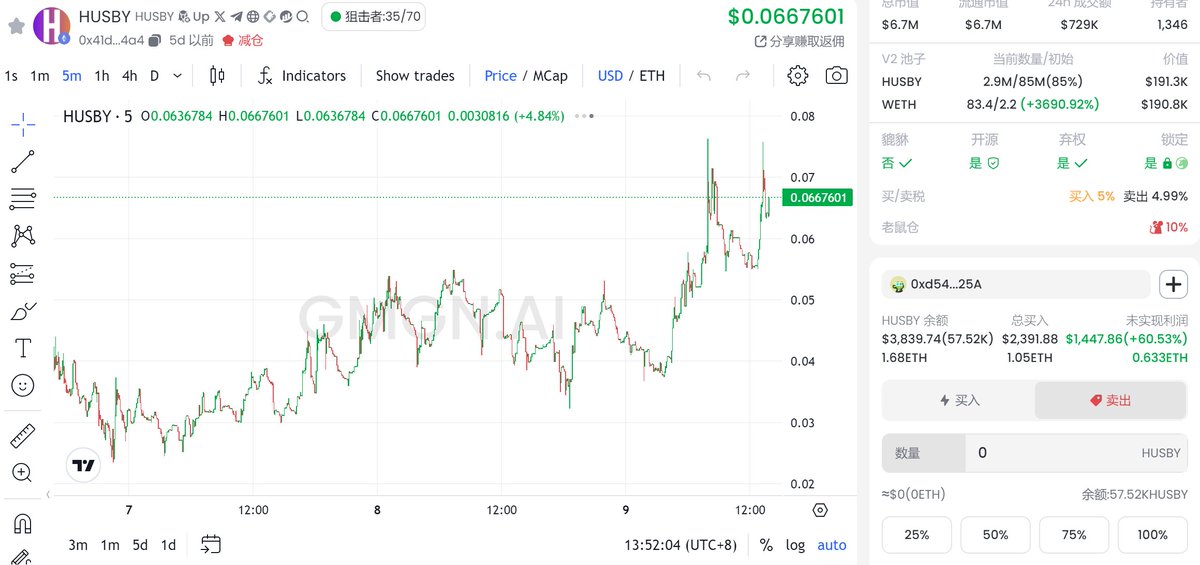The image size is (1200, 565).
Task: Select the ruler measure tool
Action: pos(22,436)
